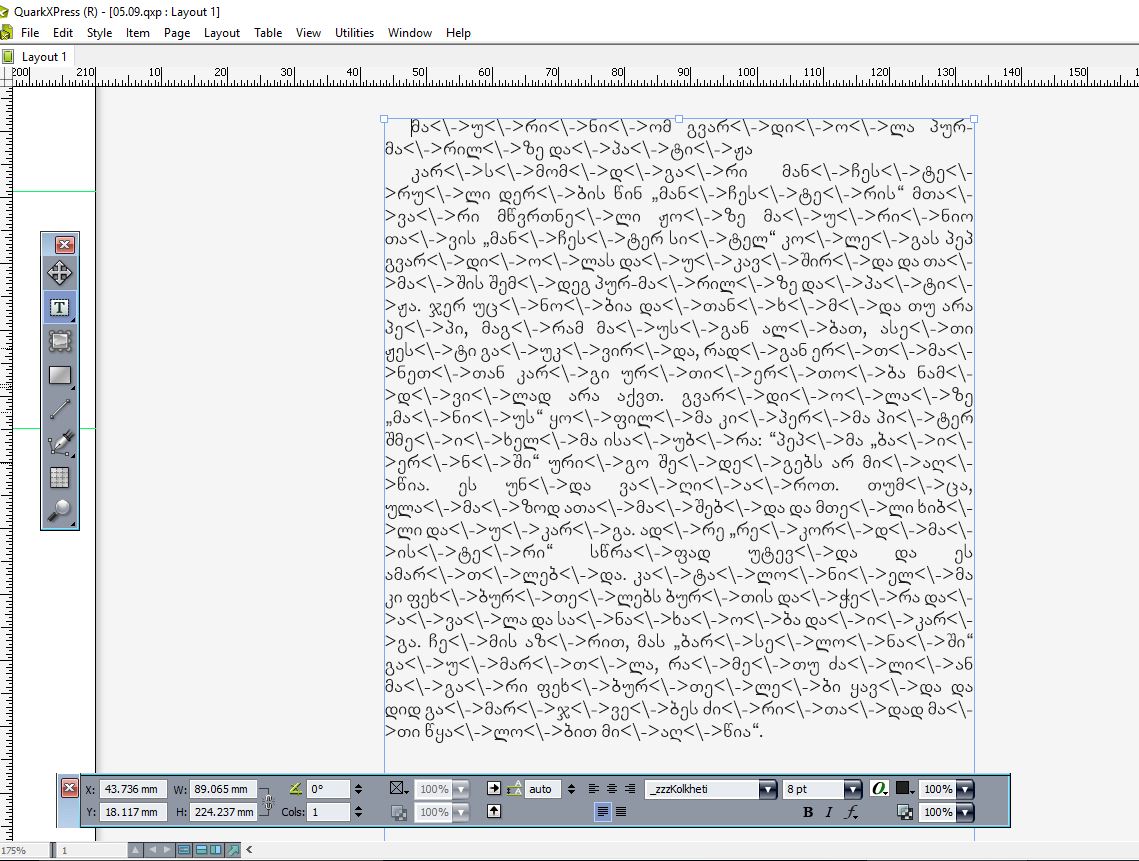Enable justified paragraph alignment
1139x861 pixels.
coord(621,813)
